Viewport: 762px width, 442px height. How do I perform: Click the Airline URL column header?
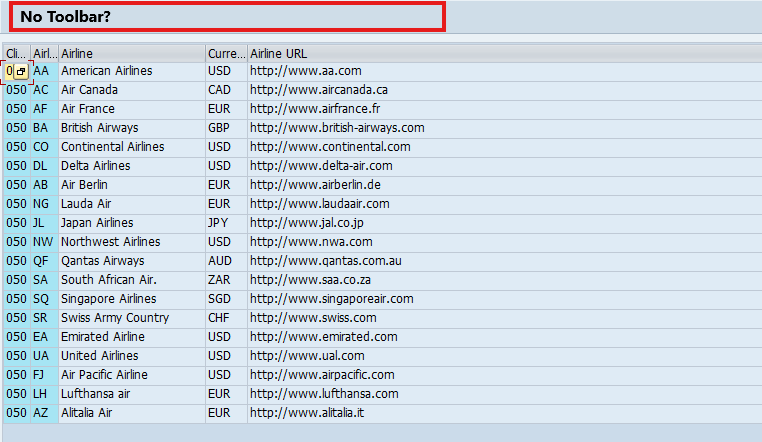coord(504,53)
